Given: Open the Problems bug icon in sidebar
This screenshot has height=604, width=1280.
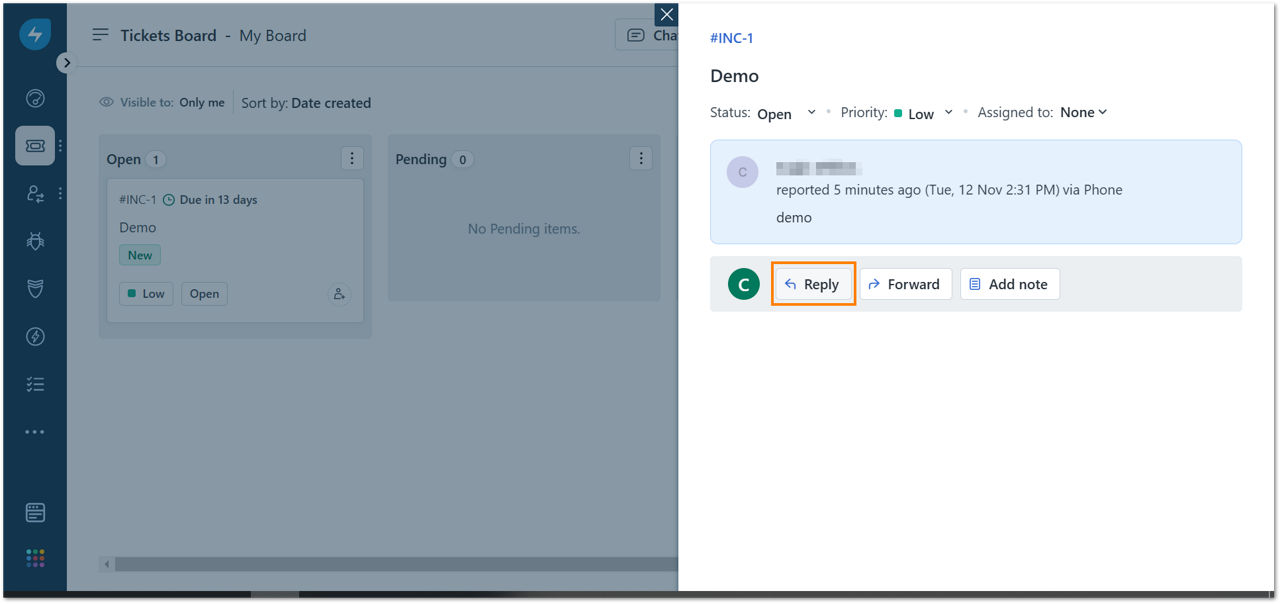Looking at the screenshot, I should pyautogui.click(x=35, y=241).
